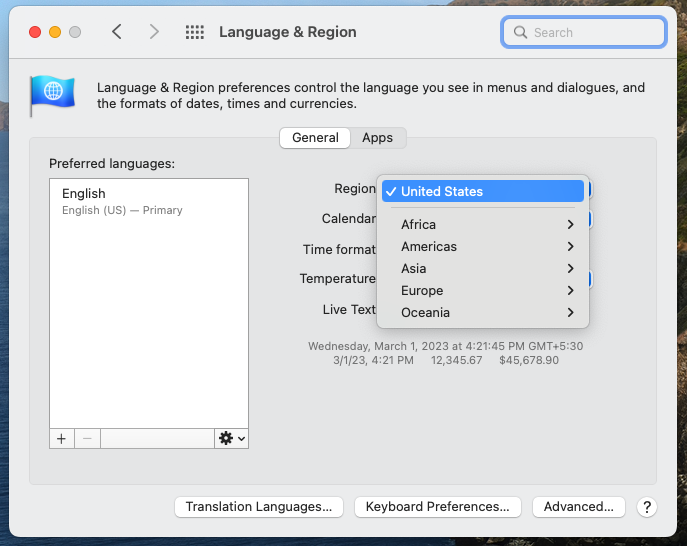Image resolution: width=687 pixels, height=546 pixels.
Task: Open help with question mark button
Action: (x=647, y=507)
